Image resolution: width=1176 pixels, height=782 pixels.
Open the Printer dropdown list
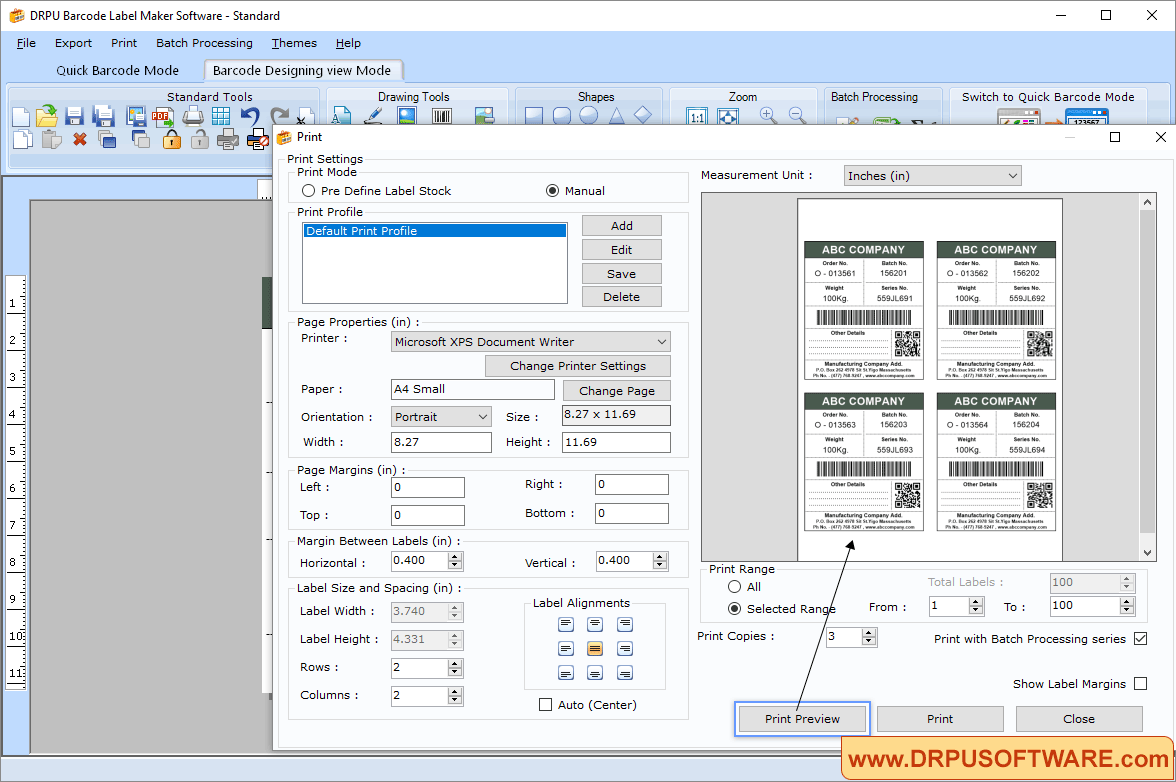click(530, 342)
